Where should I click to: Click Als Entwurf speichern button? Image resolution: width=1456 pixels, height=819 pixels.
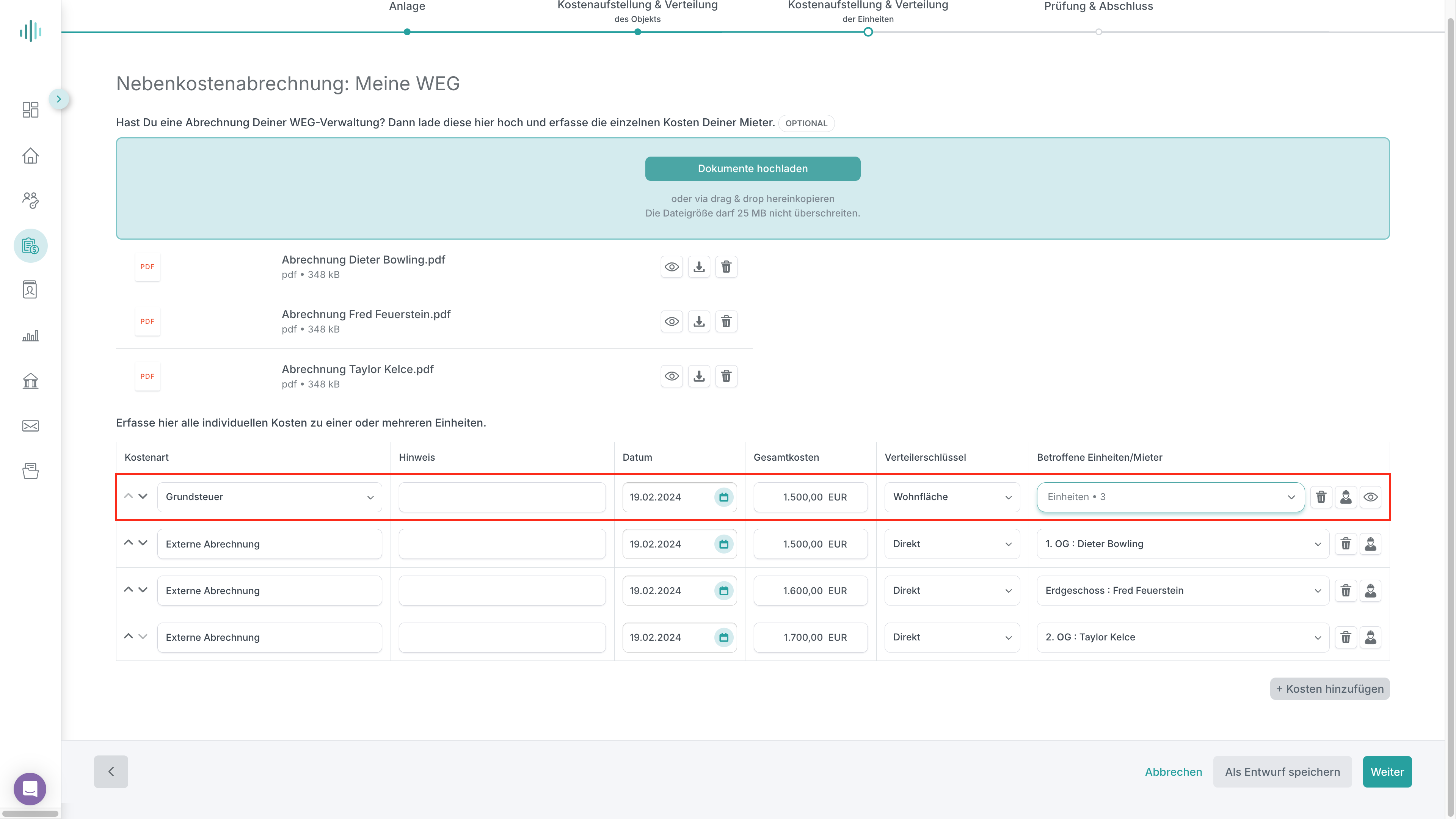1282,772
